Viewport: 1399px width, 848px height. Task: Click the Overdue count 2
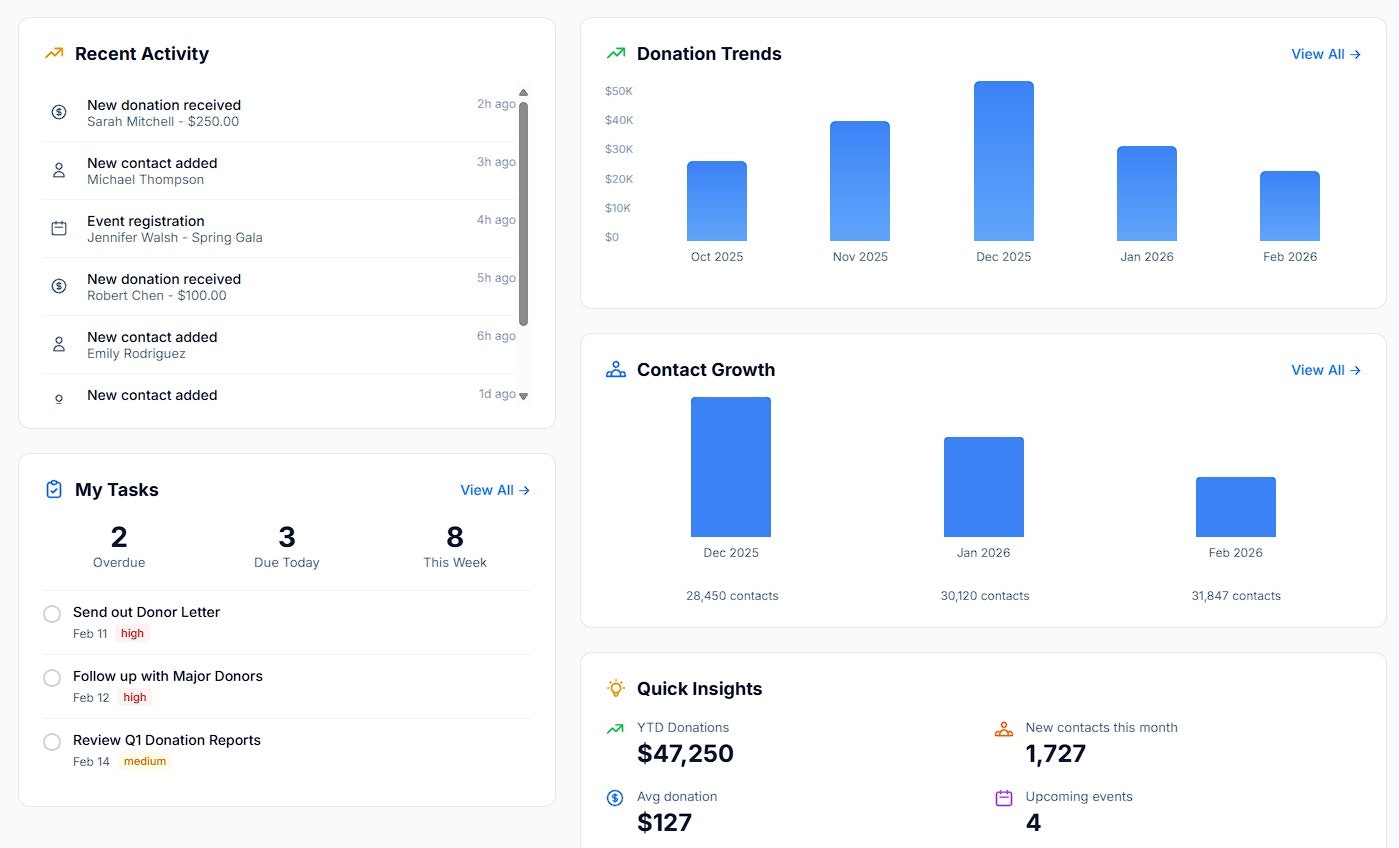[x=119, y=537]
